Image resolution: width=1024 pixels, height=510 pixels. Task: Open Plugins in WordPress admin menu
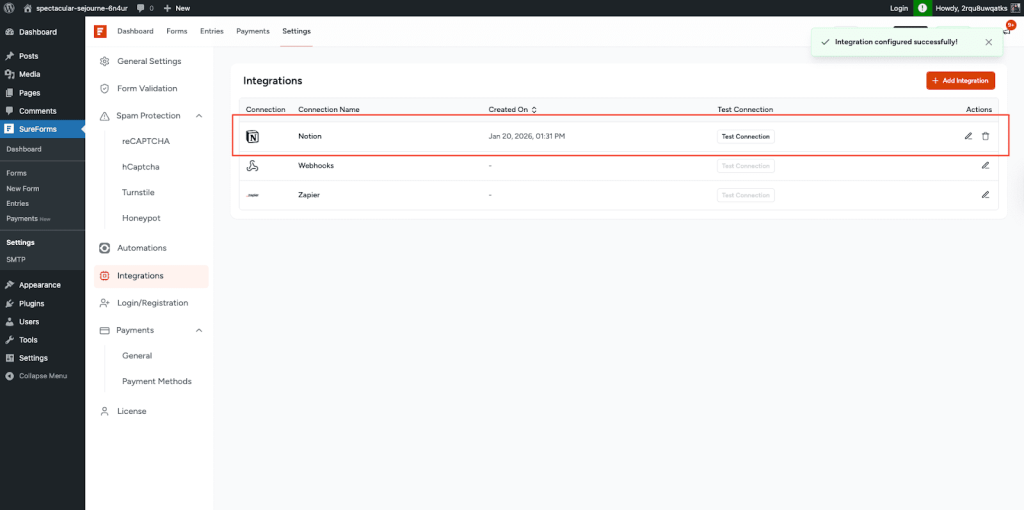tap(31, 303)
